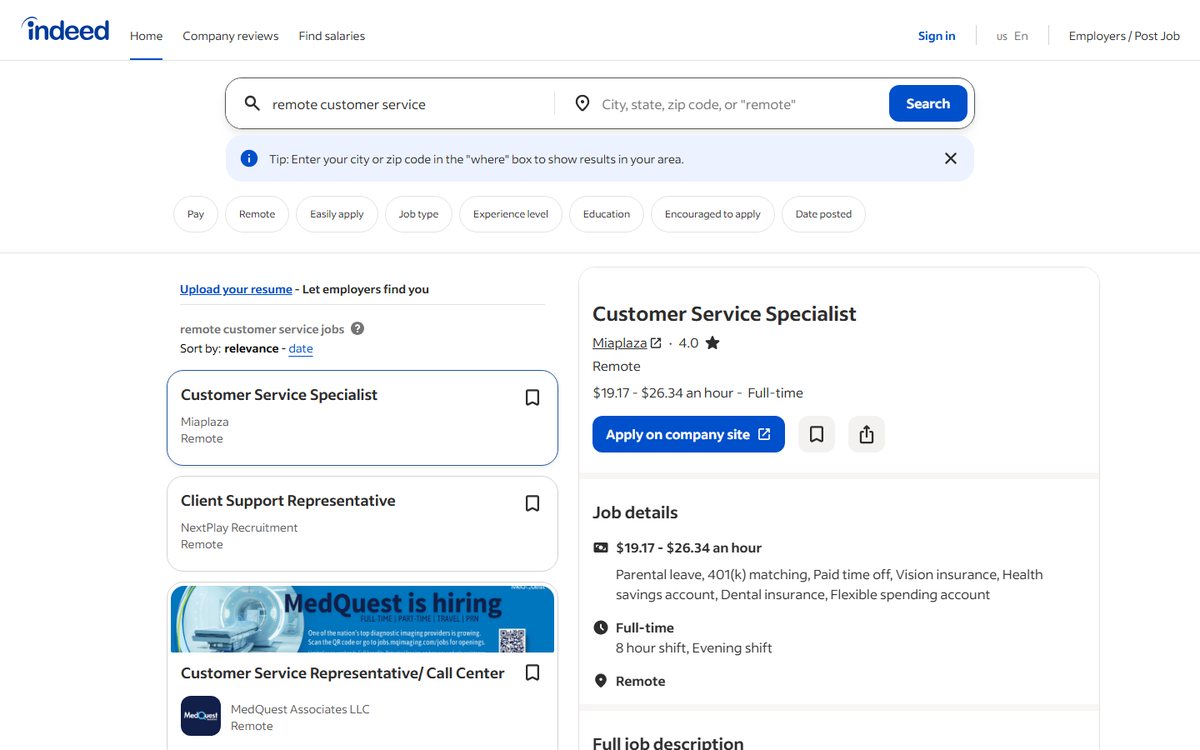Click Upload your resume link
The height and width of the screenshot is (750, 1200).
coord(236,289)
